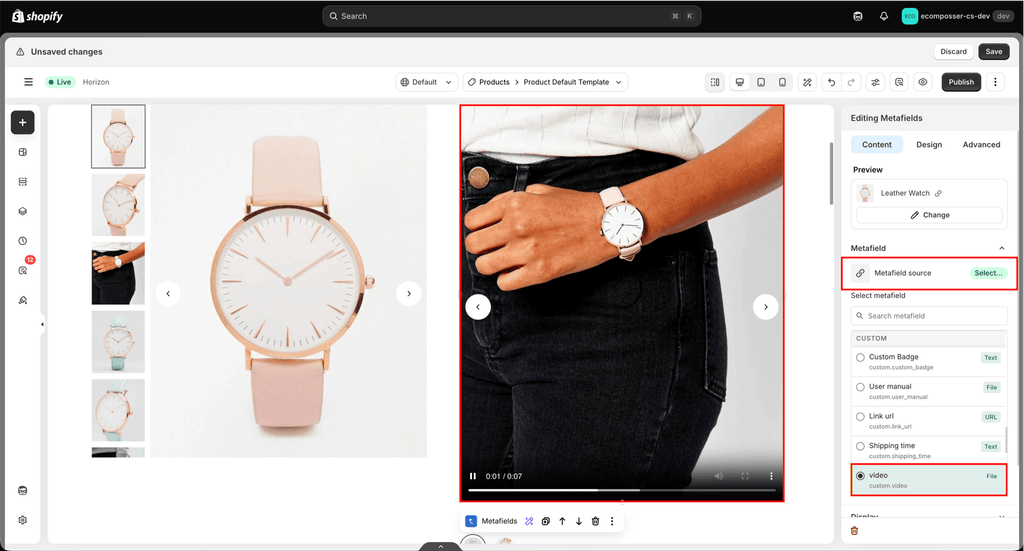Open the page settings sliders icon
The image size is (1024, 551).
pos(875,82)
